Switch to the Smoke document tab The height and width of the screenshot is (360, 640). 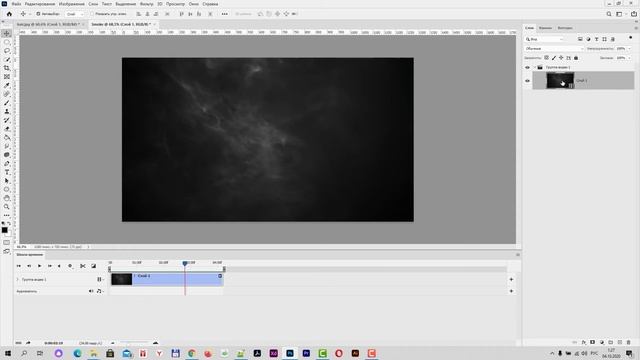[x=121, y=24]
